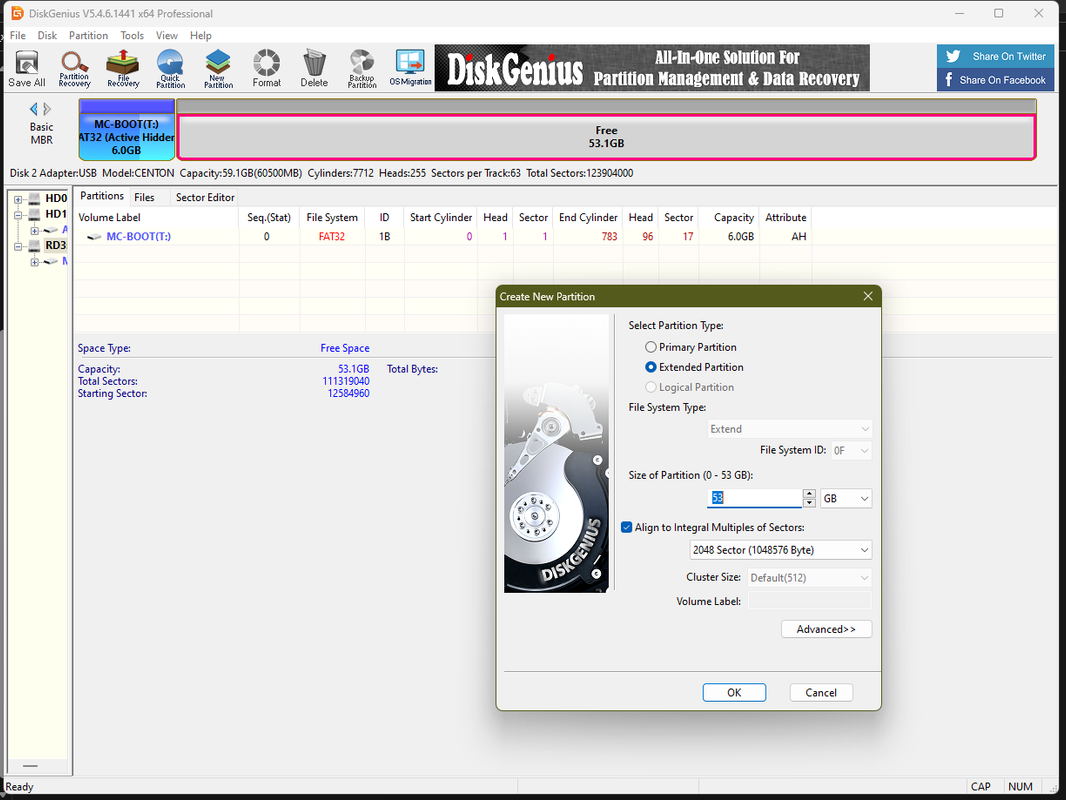
Task: Select the Extended Partition radio button
Action: (x=651, y=367)
